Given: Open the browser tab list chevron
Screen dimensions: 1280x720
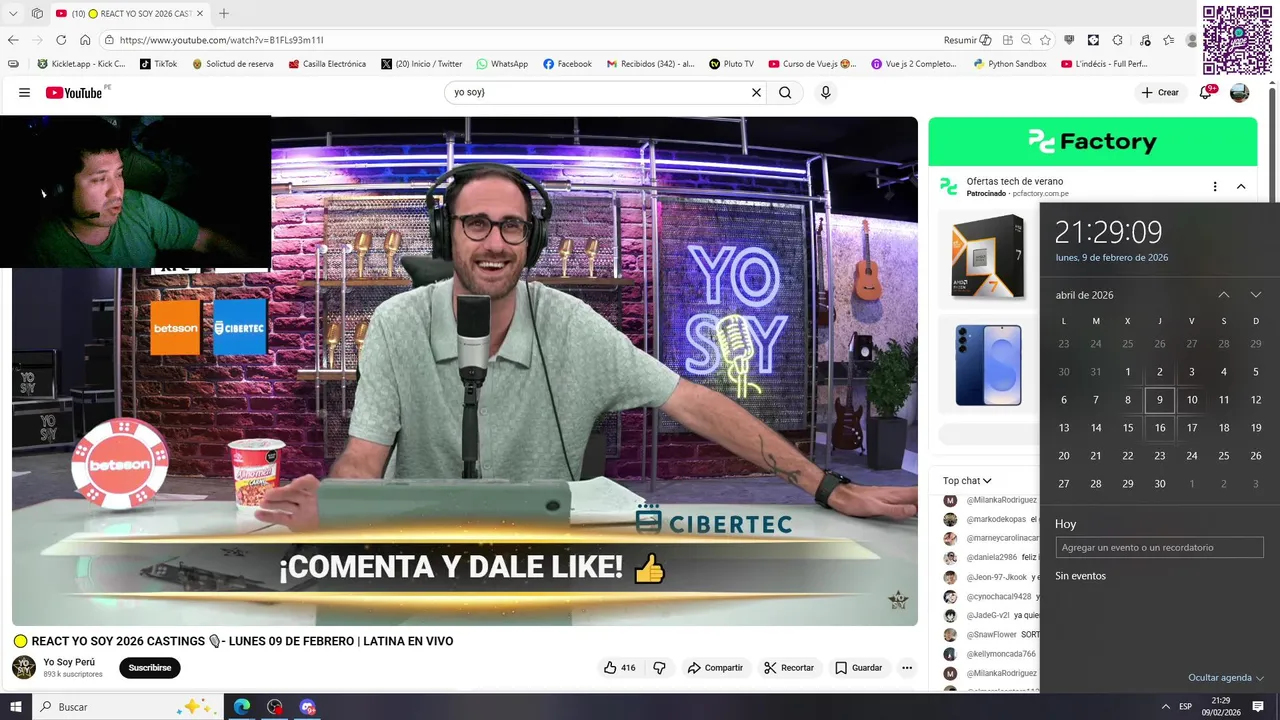Looking at the screenshot, I should click(13, 13).
